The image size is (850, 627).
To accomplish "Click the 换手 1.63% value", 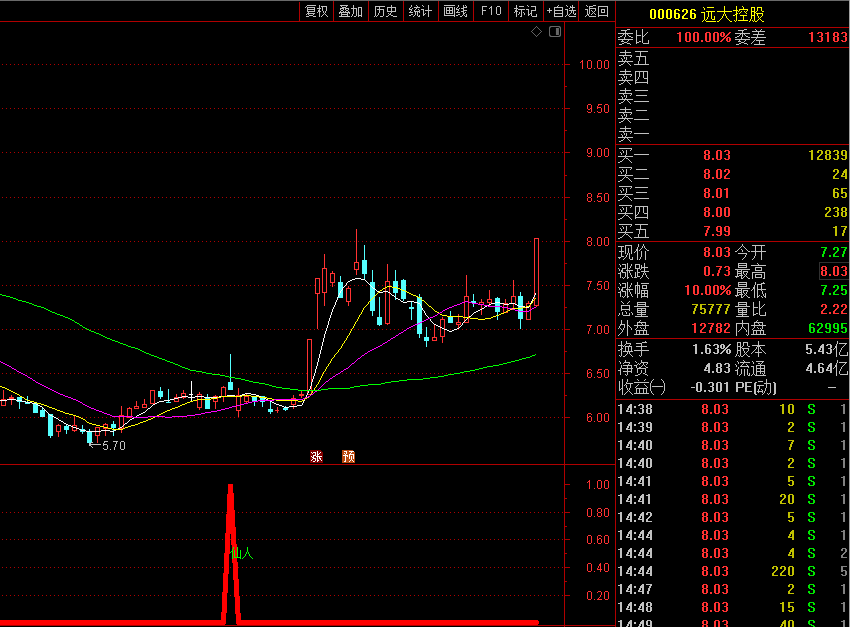I will coord(712,350).
